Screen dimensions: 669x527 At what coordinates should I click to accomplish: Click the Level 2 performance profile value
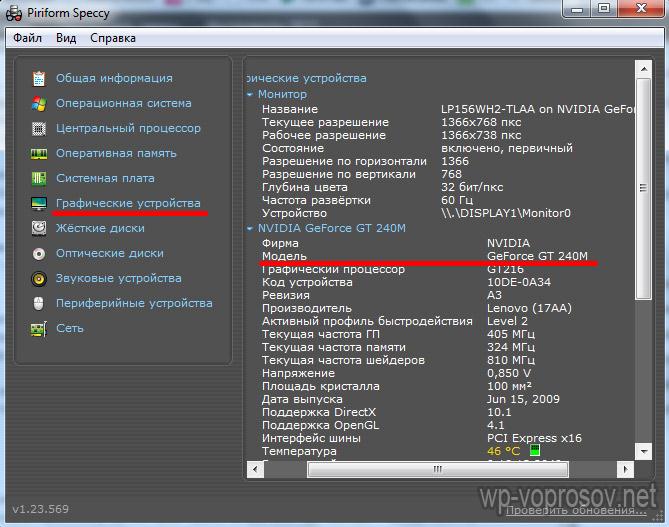coord(507,321)
